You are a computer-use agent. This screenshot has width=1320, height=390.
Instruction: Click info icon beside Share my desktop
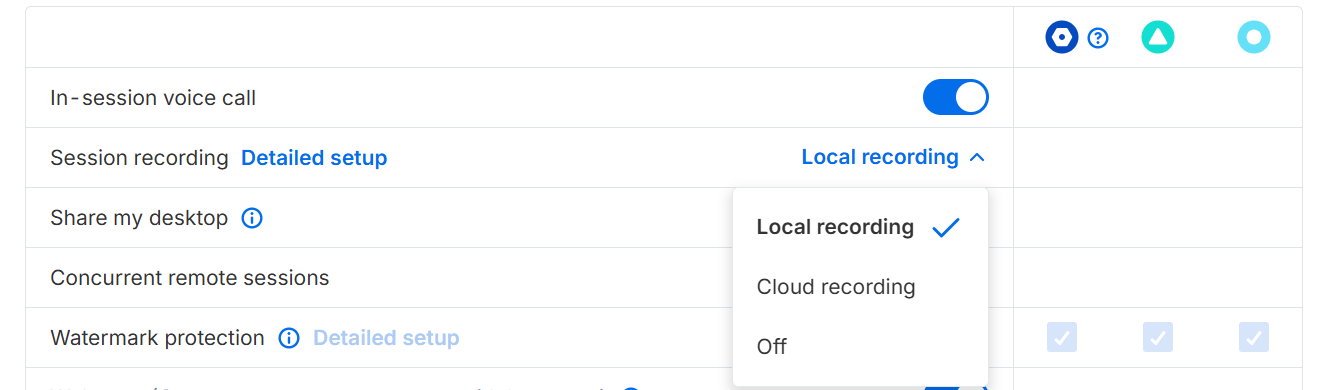click(x=252, y=218)
